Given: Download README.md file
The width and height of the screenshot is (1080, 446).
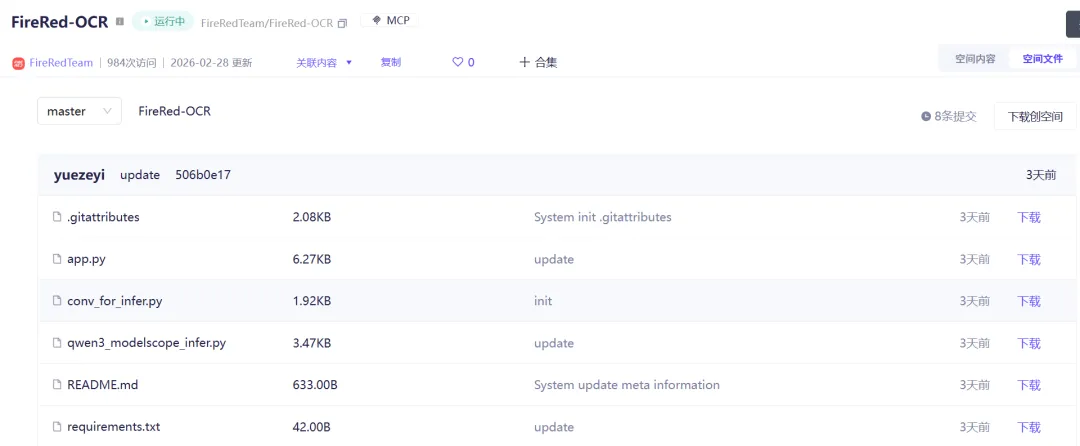Looking at the screenshot, I should [1029, 385].
